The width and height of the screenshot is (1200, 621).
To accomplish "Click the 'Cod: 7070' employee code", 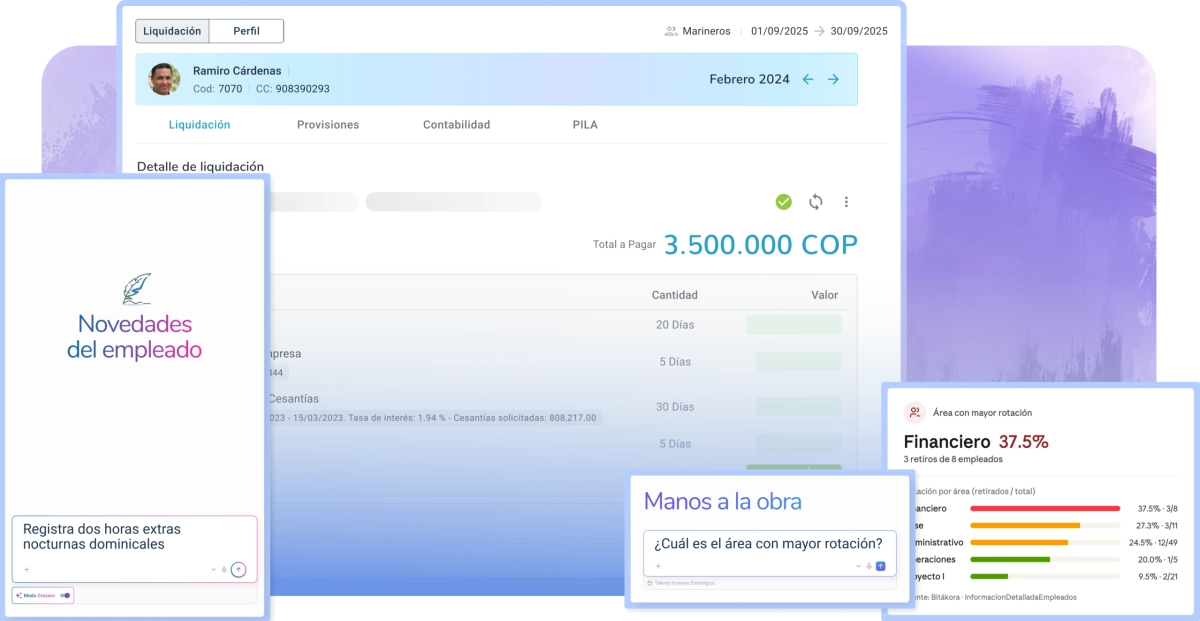I will point(217,89).
